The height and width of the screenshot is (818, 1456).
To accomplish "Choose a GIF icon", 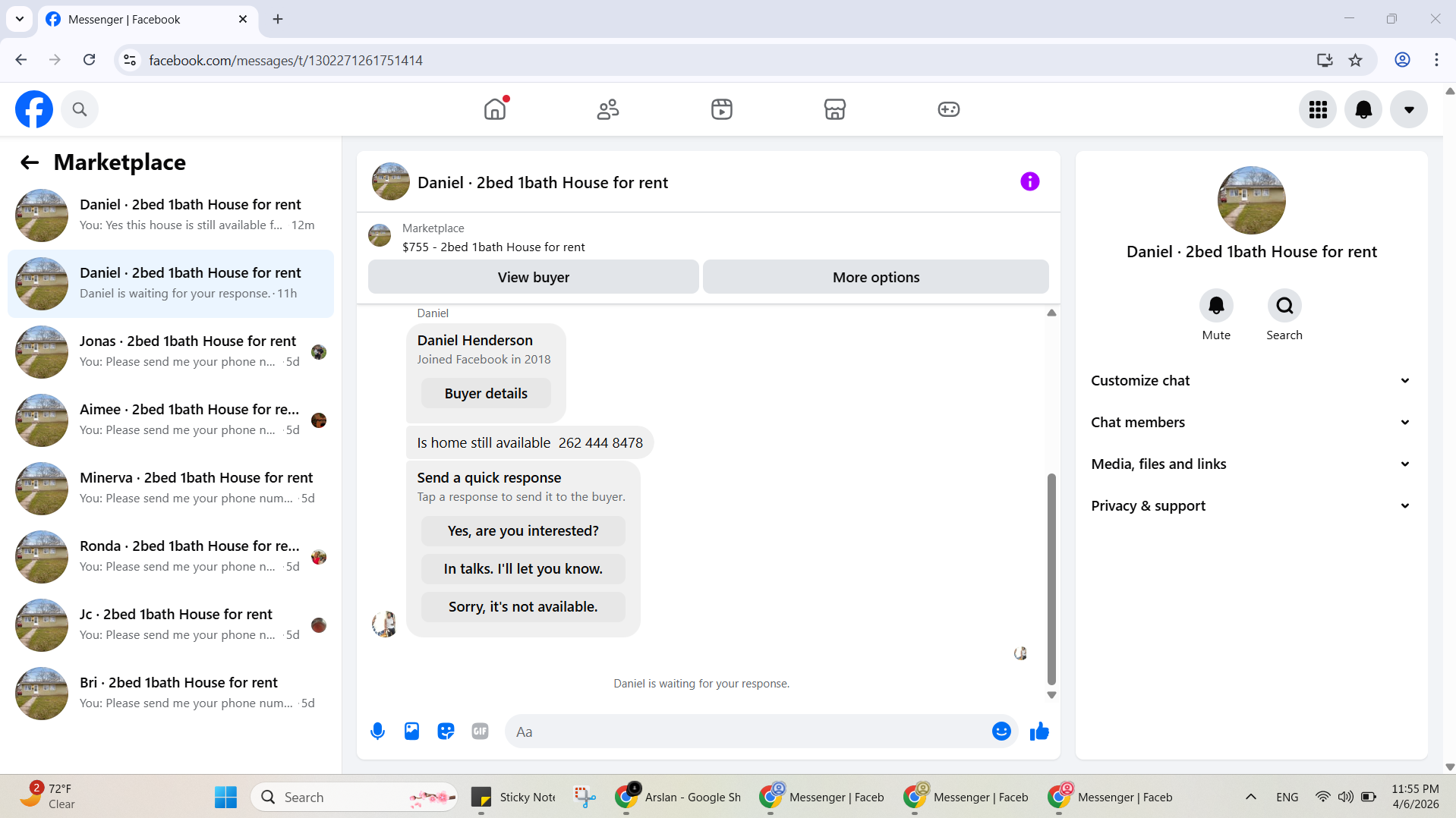I will pos(480,731).
